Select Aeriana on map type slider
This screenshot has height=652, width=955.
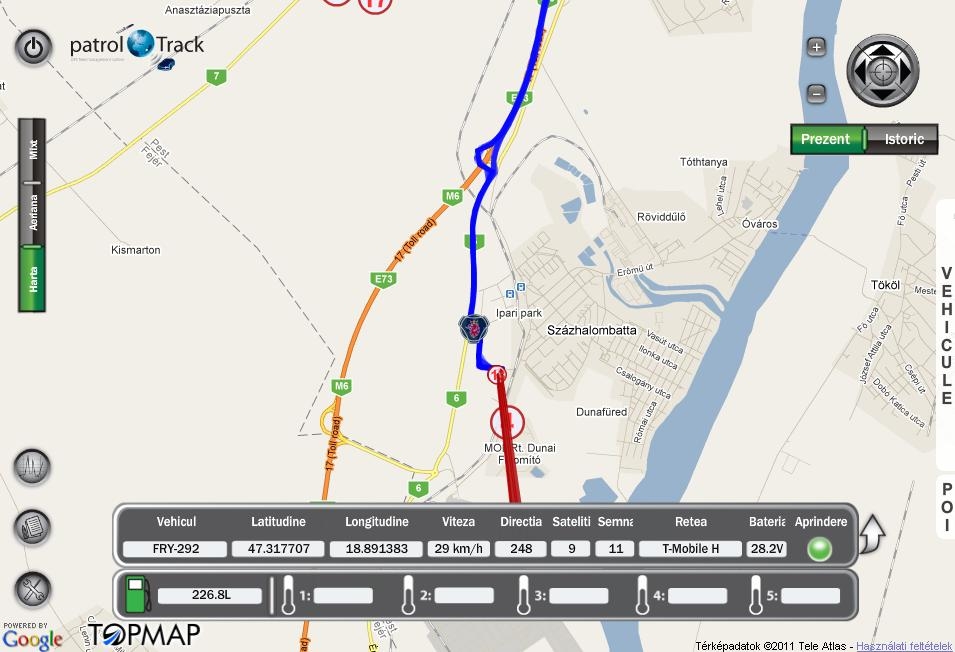click(x=32, y=213)
